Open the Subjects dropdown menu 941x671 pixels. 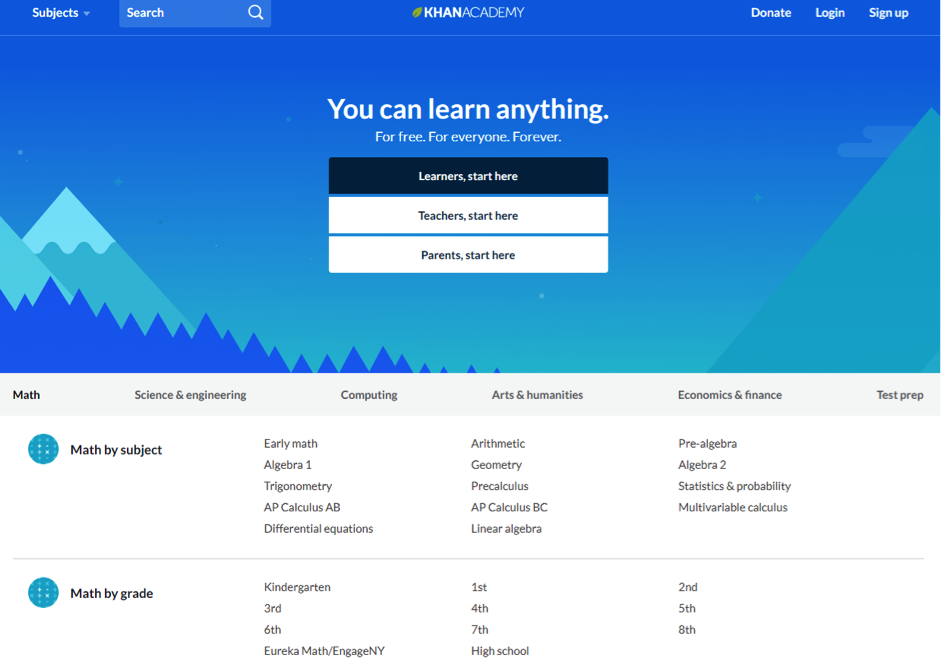pos(61,13)
